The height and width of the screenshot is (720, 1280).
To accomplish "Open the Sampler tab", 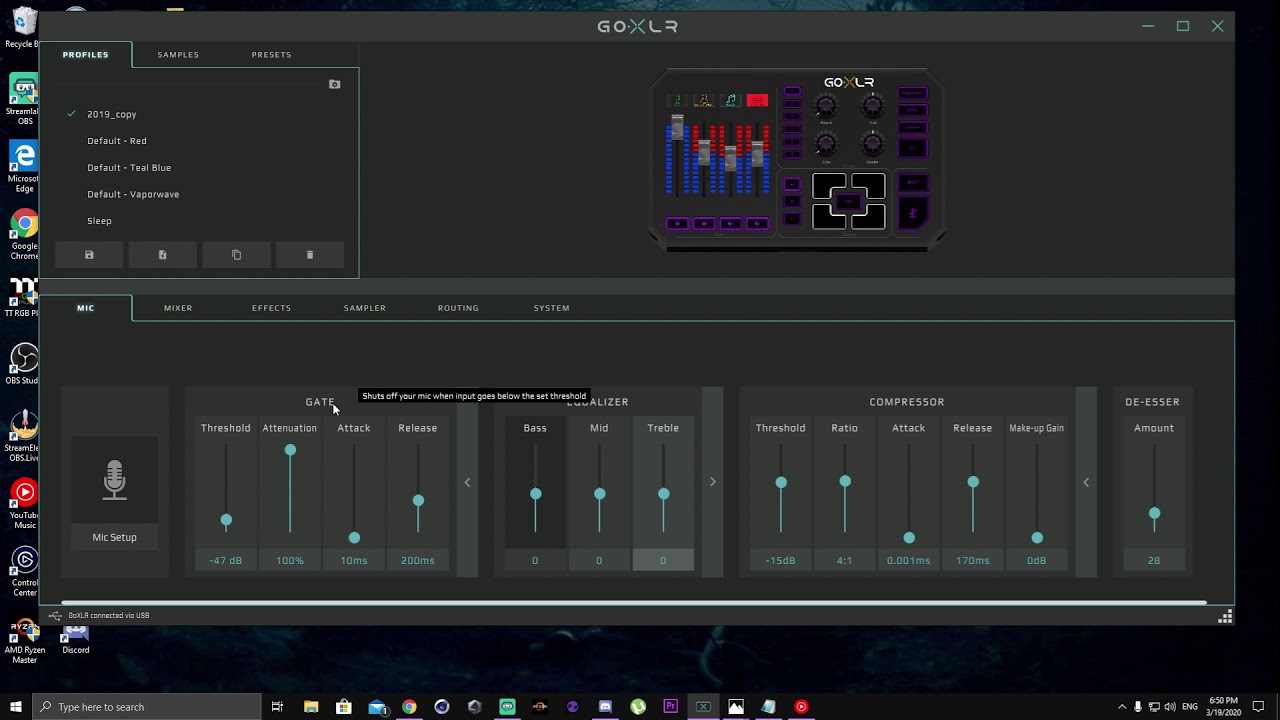I will [365, 308].
